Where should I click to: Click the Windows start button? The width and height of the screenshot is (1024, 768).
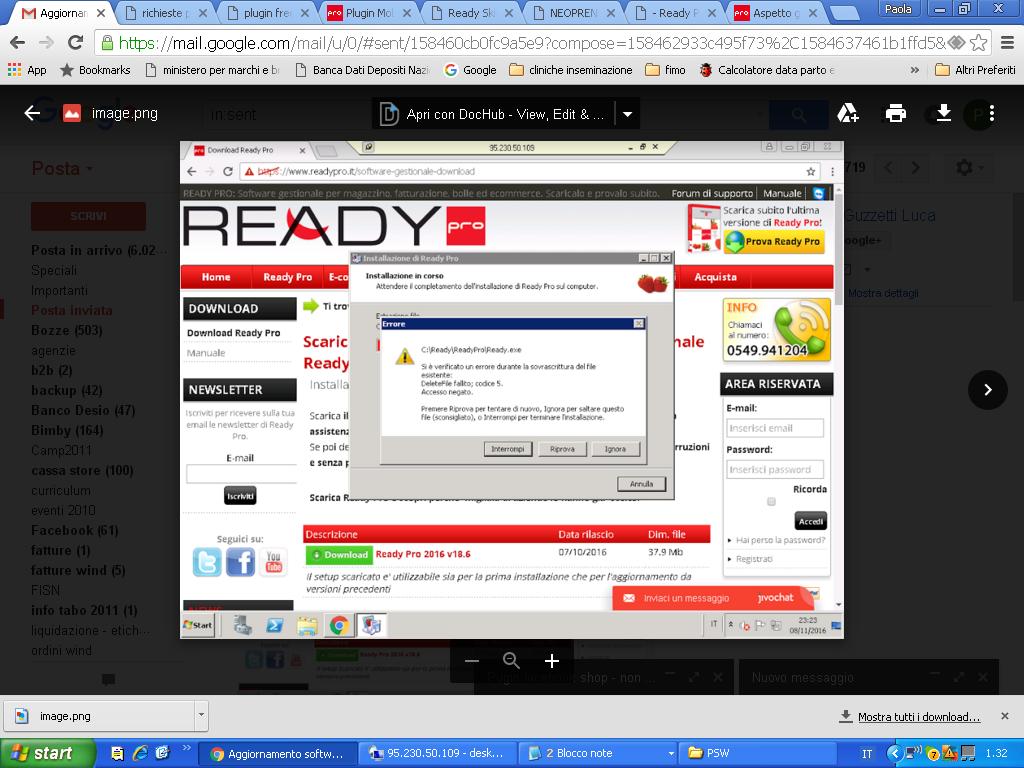[48, 753]
